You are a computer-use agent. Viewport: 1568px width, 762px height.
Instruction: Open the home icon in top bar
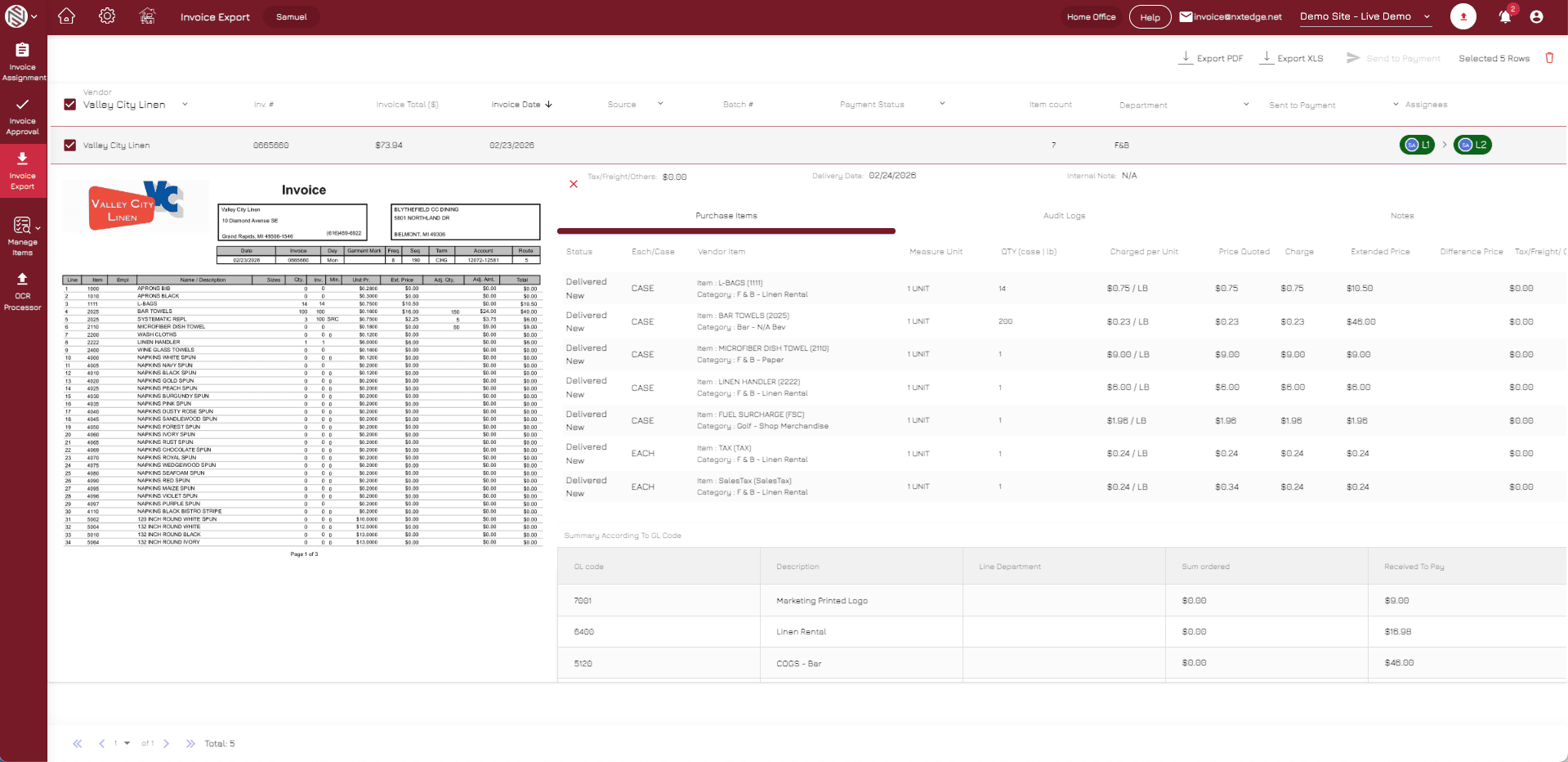[x=66, y=16]
